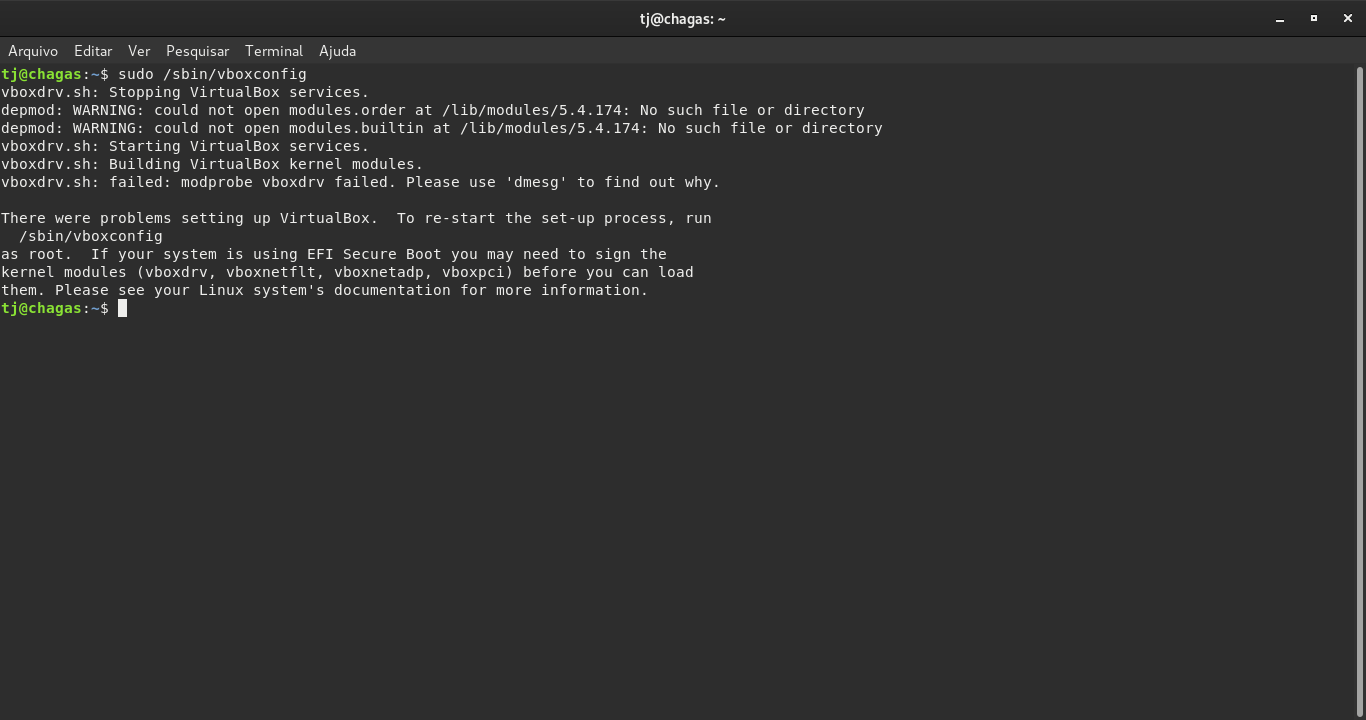This screenshot has width=1366, height=720.
Task: Click the 'EFI Secure Boot' line
Action: (x=334, y=254)
